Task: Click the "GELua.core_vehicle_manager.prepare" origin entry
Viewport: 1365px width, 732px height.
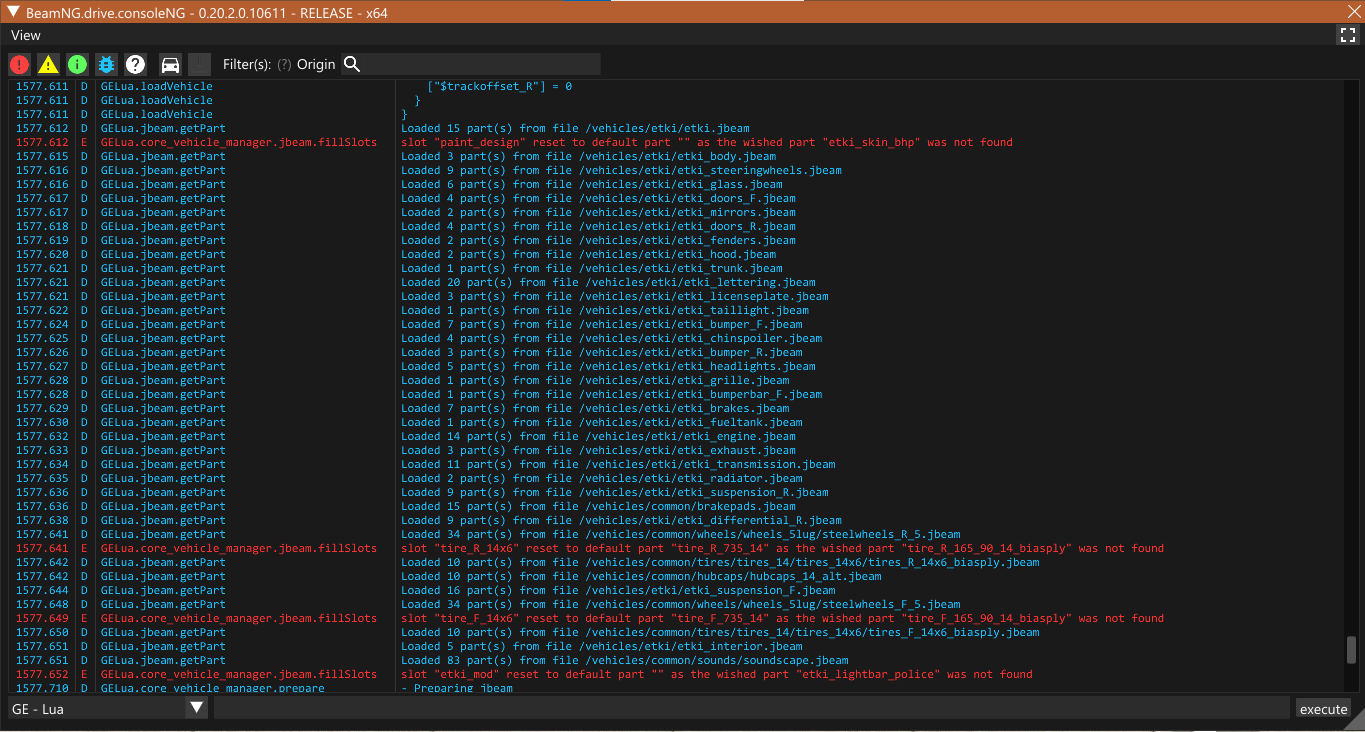Action: coord(212,688)
